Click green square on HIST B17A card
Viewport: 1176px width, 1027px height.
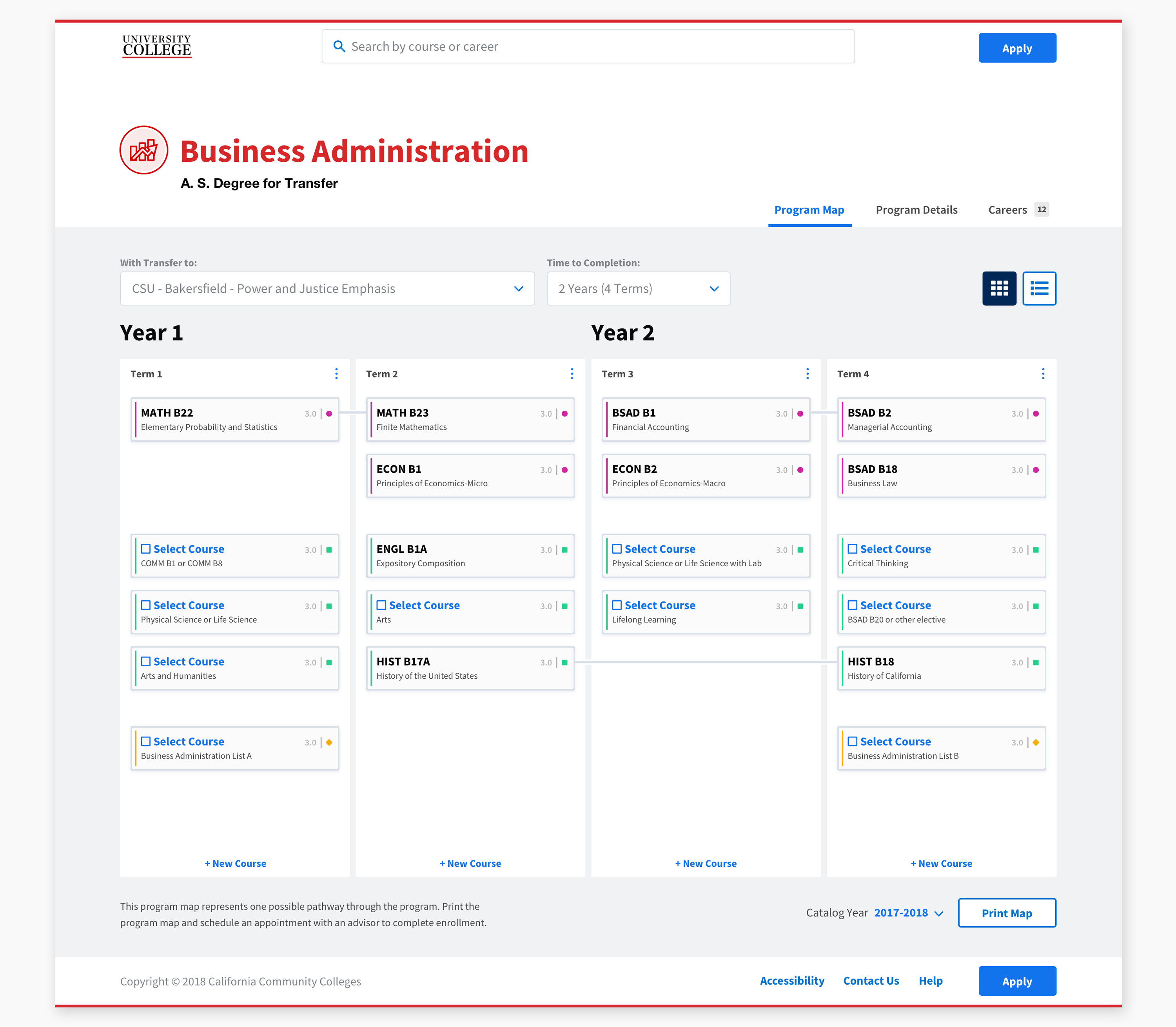[565, 663]
